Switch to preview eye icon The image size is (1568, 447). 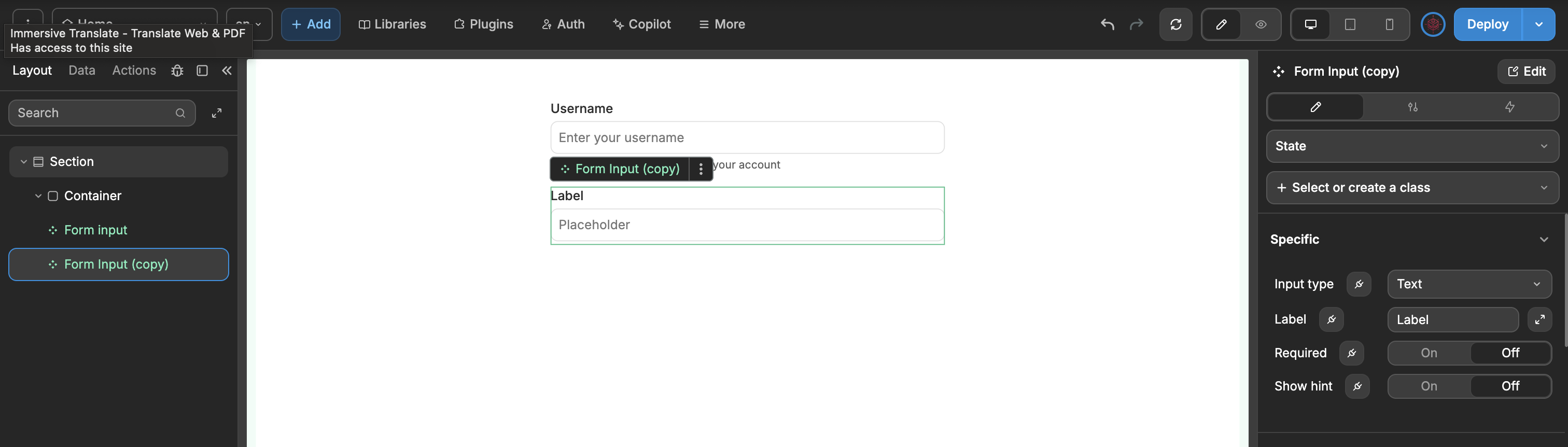tap(1261, 24)
